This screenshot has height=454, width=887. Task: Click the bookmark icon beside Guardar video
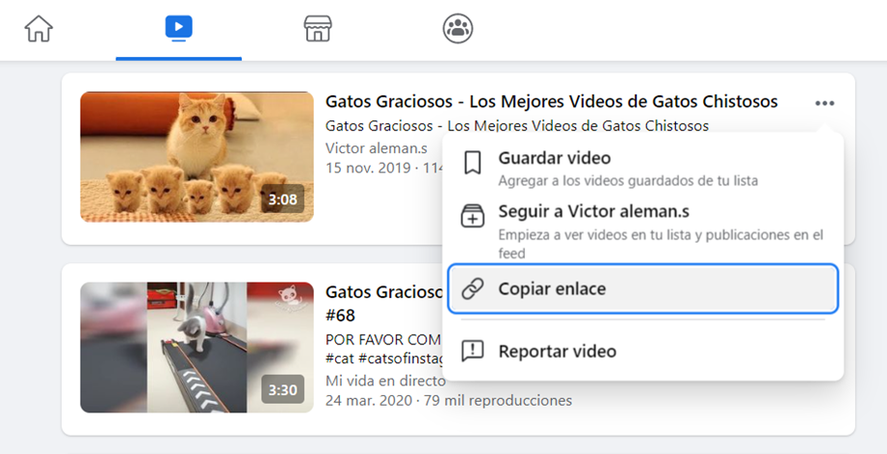(472, 163)
